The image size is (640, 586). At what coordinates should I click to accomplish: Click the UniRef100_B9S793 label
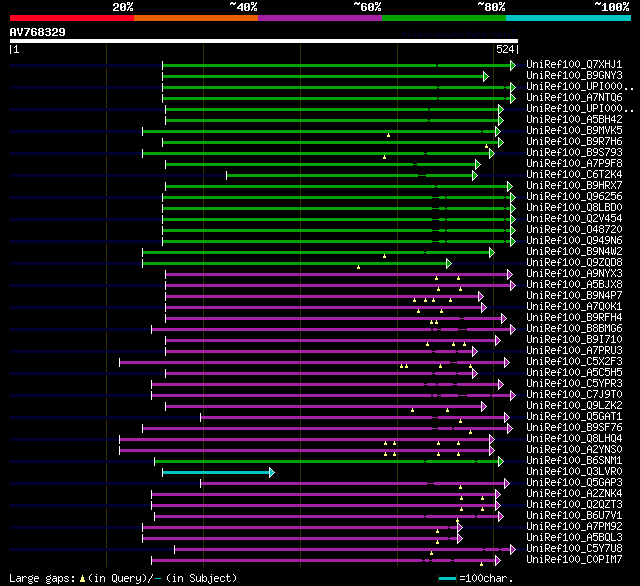pyautogui.click(x=574, y=152)
